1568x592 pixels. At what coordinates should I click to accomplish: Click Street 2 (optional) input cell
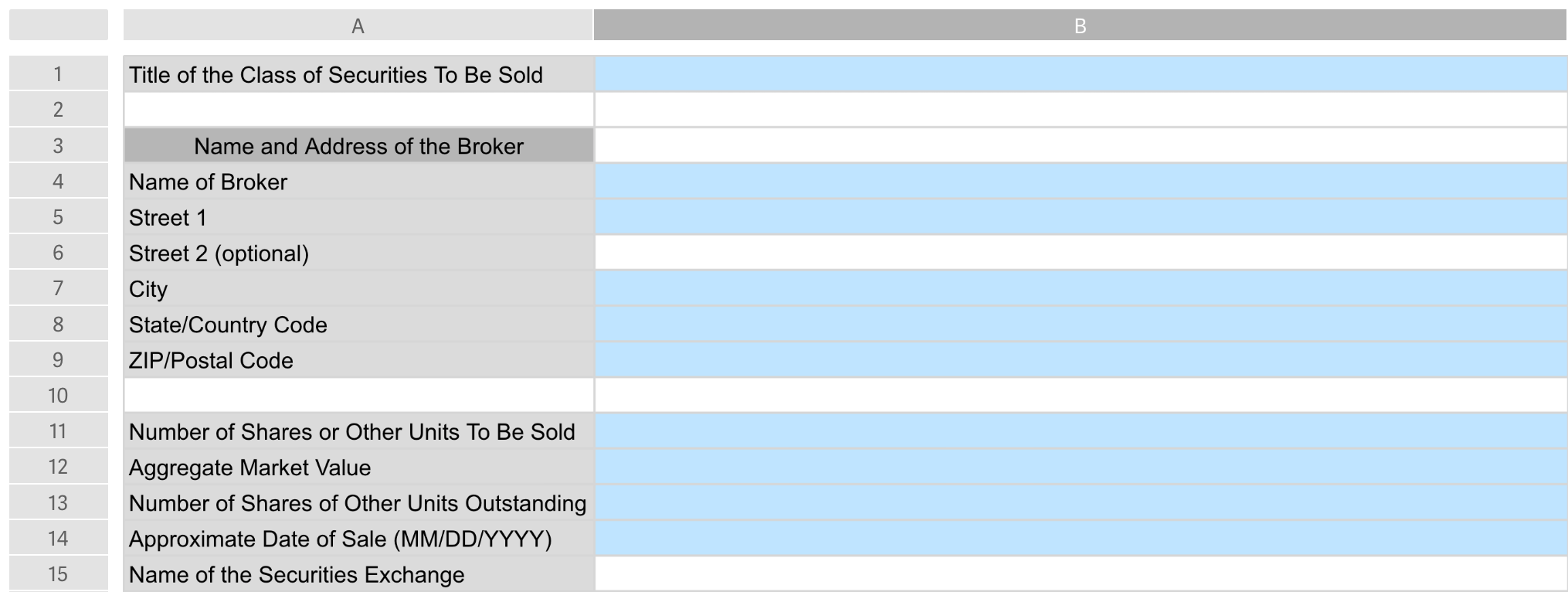click(x=1080, y=253)
